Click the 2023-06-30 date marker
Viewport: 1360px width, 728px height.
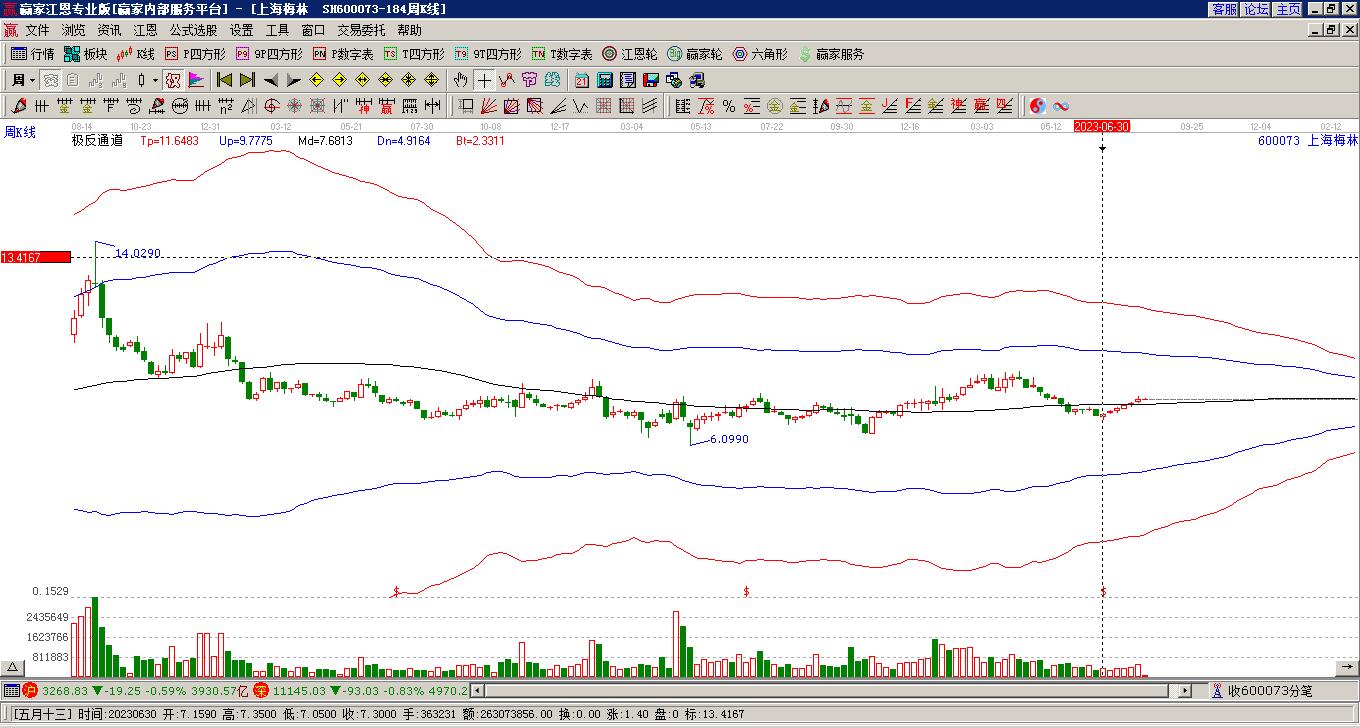[x=1102, y=127]
